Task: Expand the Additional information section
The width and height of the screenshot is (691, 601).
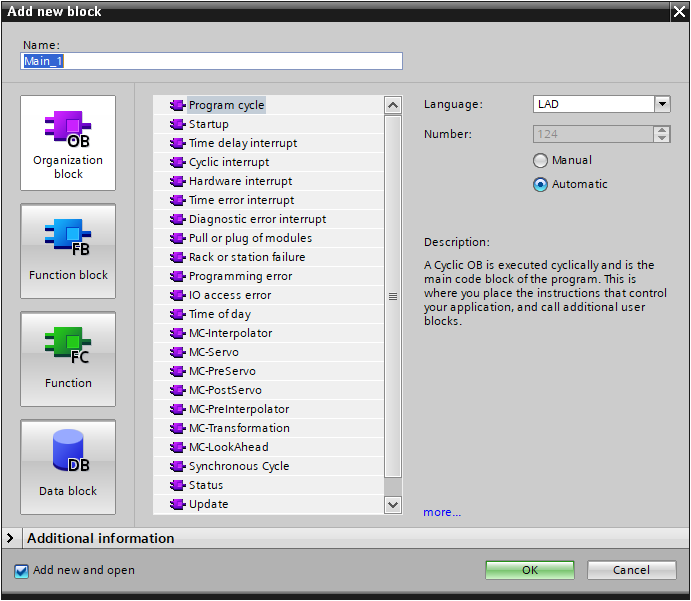Action: (10, 538)
